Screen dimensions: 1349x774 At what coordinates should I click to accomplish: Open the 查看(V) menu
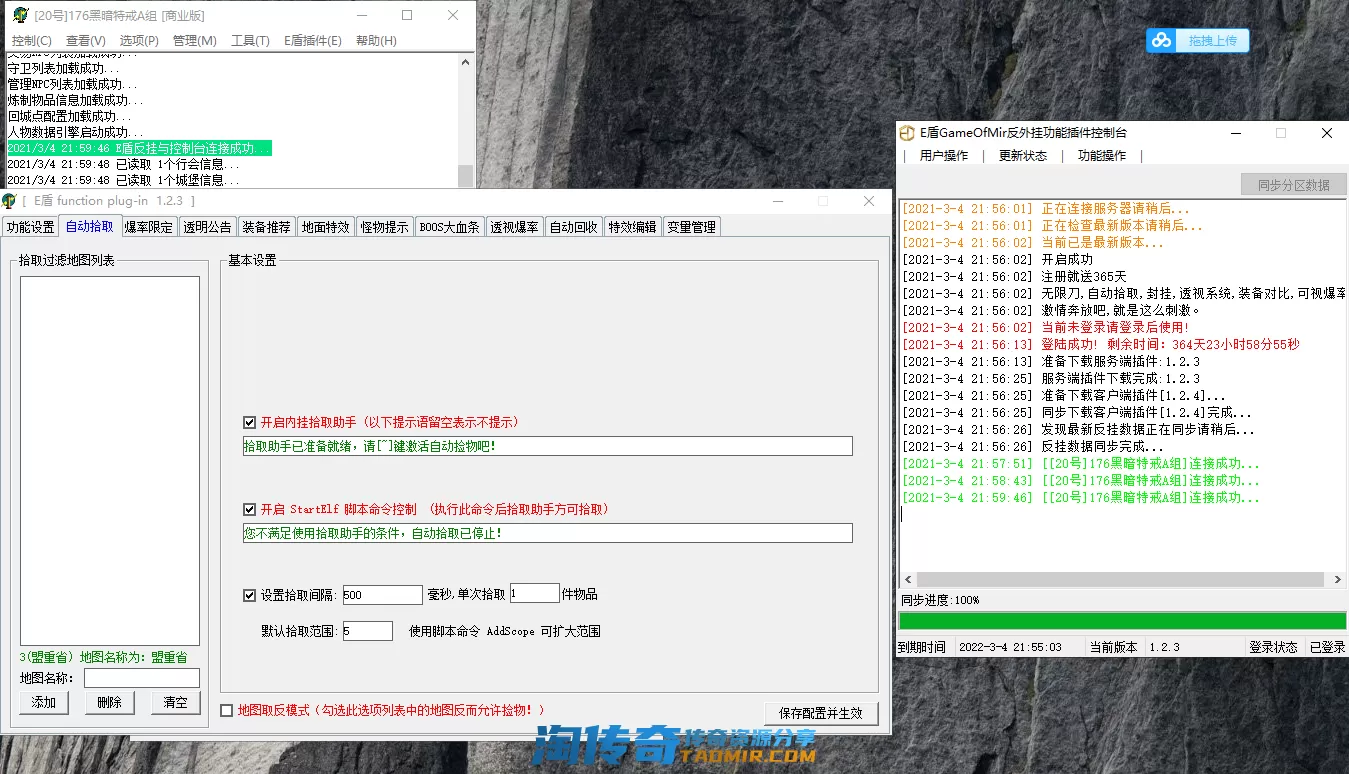85,41
